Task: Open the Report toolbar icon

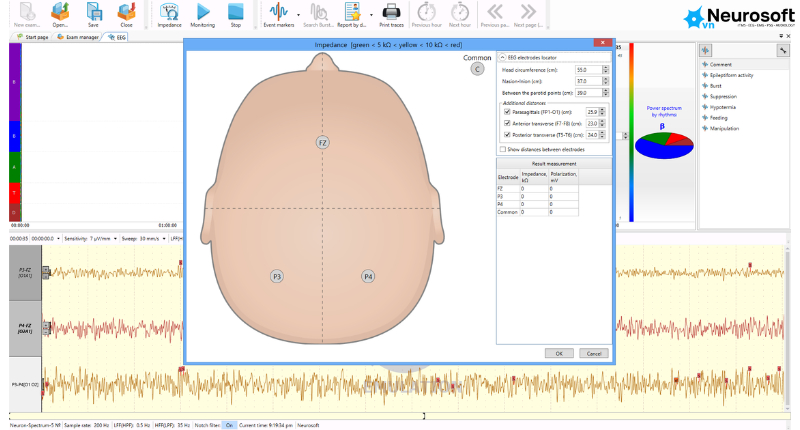Action: [x=352, y=14]
